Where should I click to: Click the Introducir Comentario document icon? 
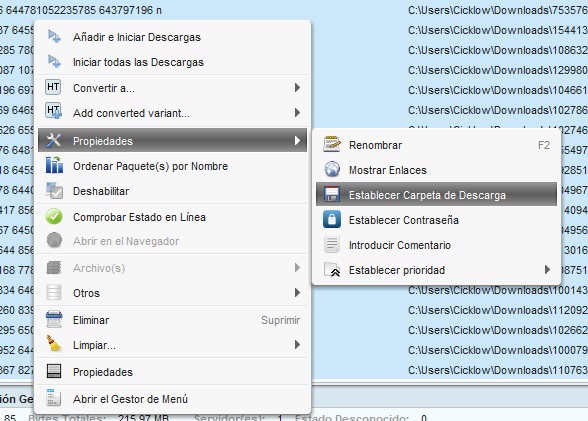click(332, 244)
